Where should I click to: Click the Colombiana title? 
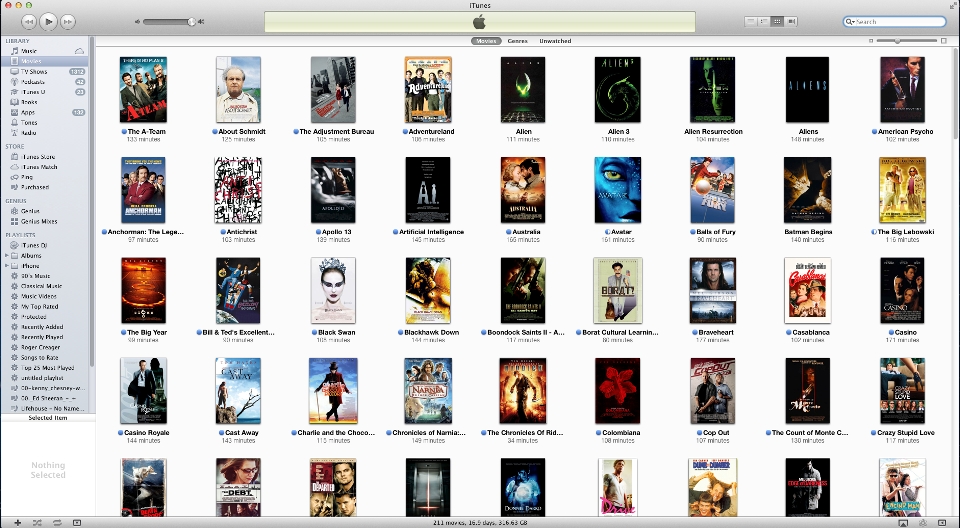[x=621, y=432]
